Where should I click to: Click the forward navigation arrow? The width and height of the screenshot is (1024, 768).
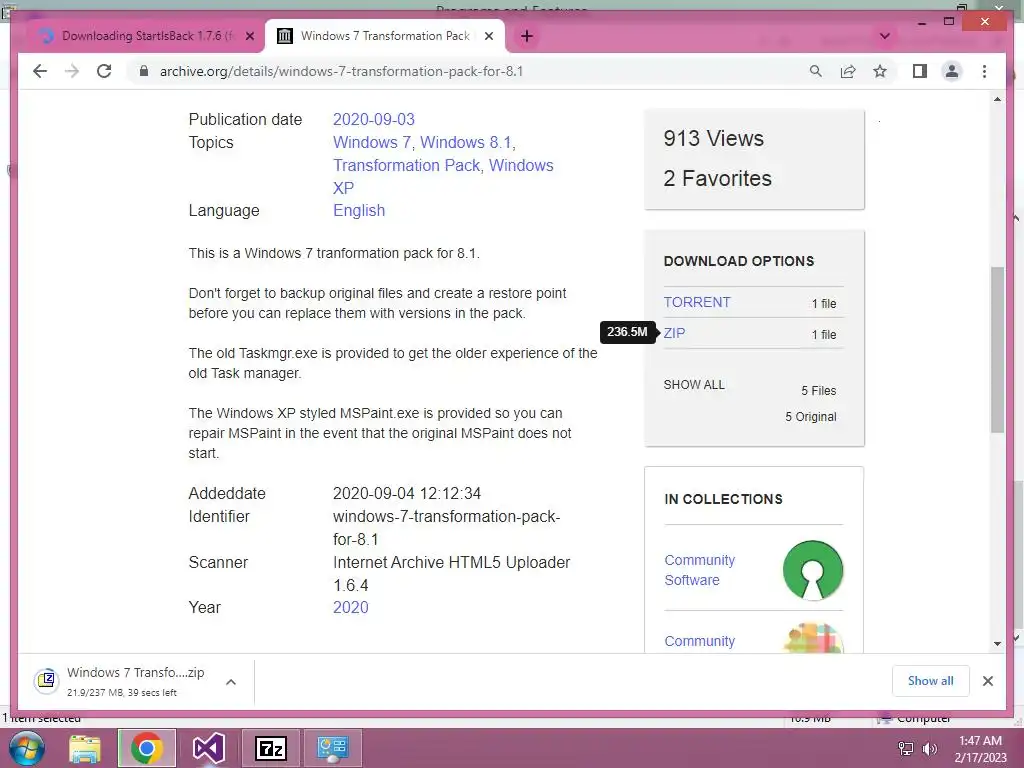pyautogui.click(x=72, y=71)
